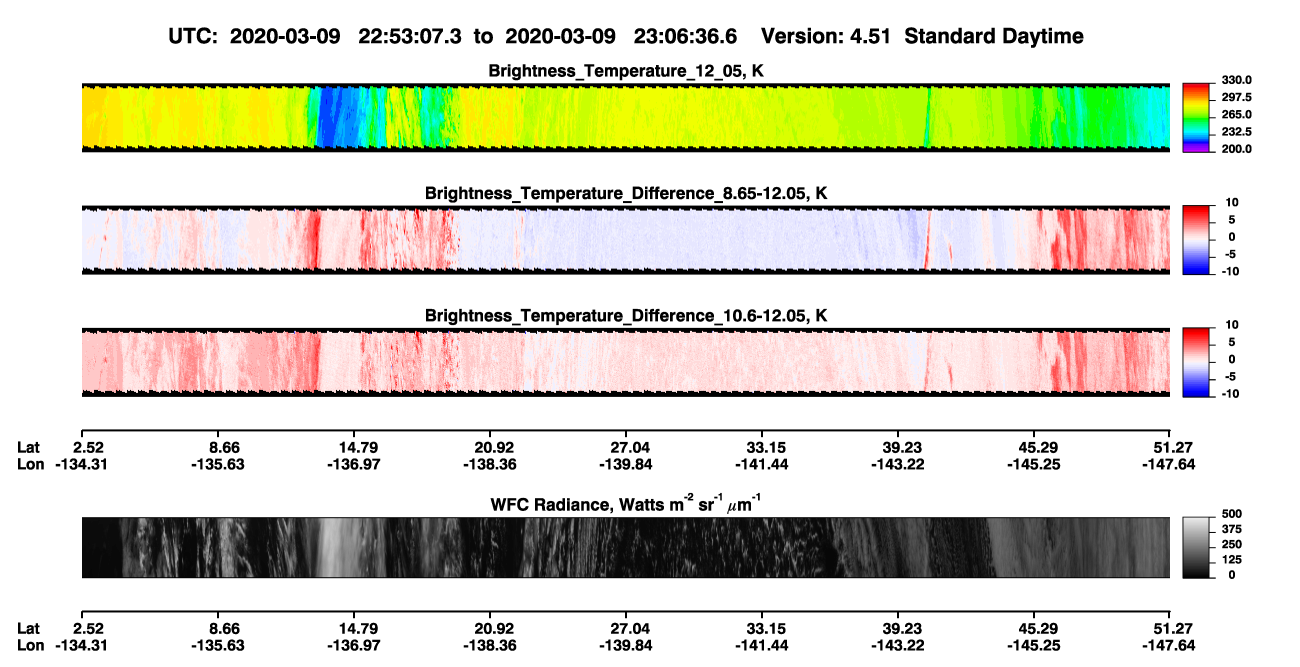Viewport: 1300px width, 667px height.
Task: Click longitude -134.31 on the bottom axis
Action: tap(81, 645)
